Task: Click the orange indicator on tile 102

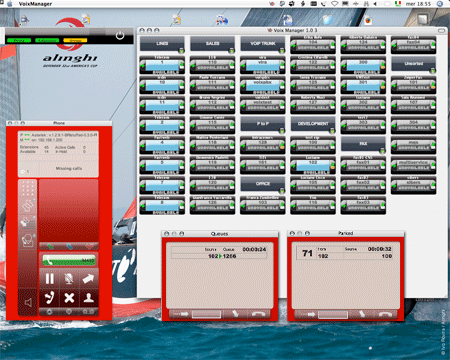Action: pyautogui.click(x=332, y=167)
